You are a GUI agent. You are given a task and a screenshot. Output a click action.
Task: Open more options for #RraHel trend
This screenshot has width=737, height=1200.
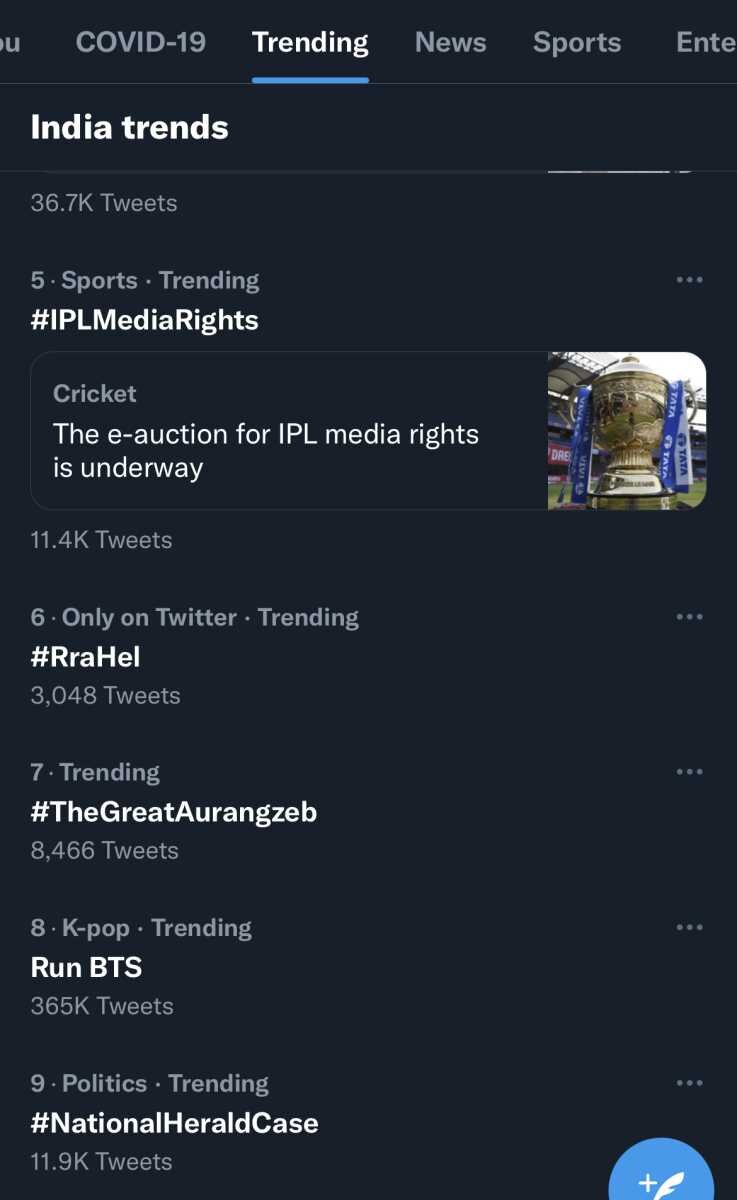point(689,618)
